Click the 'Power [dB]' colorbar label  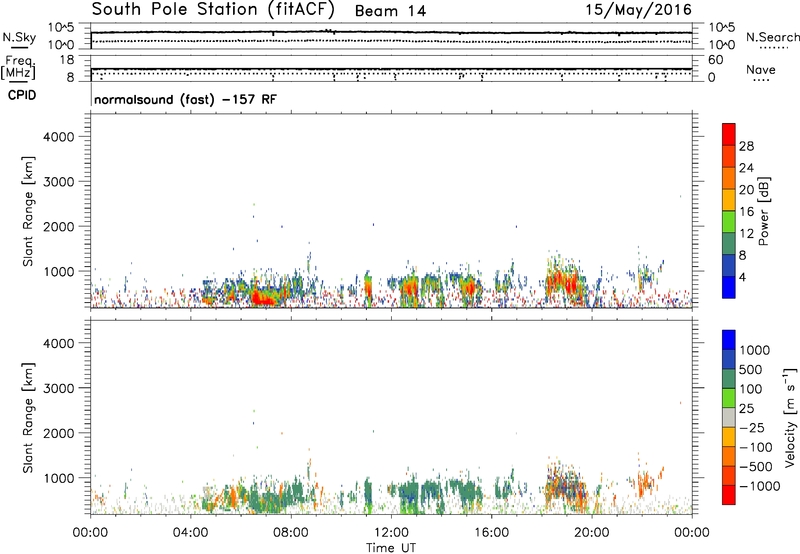[763, 211]
